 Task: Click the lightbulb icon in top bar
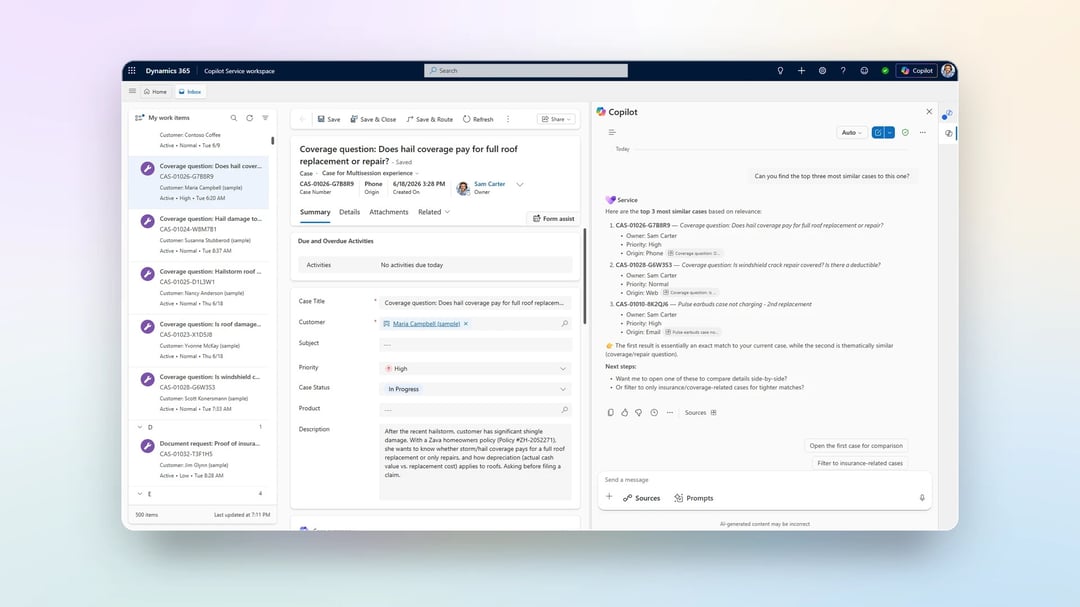point(780,70)
